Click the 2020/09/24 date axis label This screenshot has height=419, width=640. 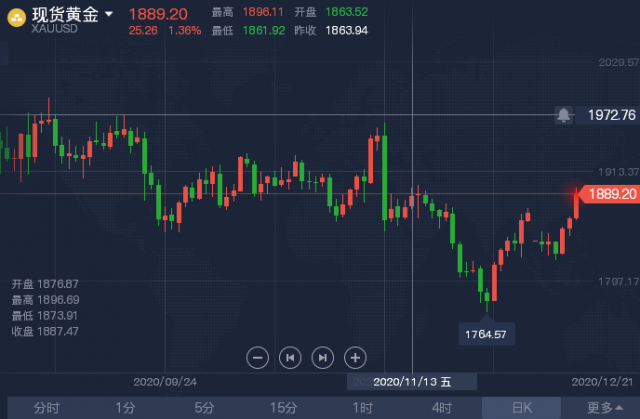165,382
